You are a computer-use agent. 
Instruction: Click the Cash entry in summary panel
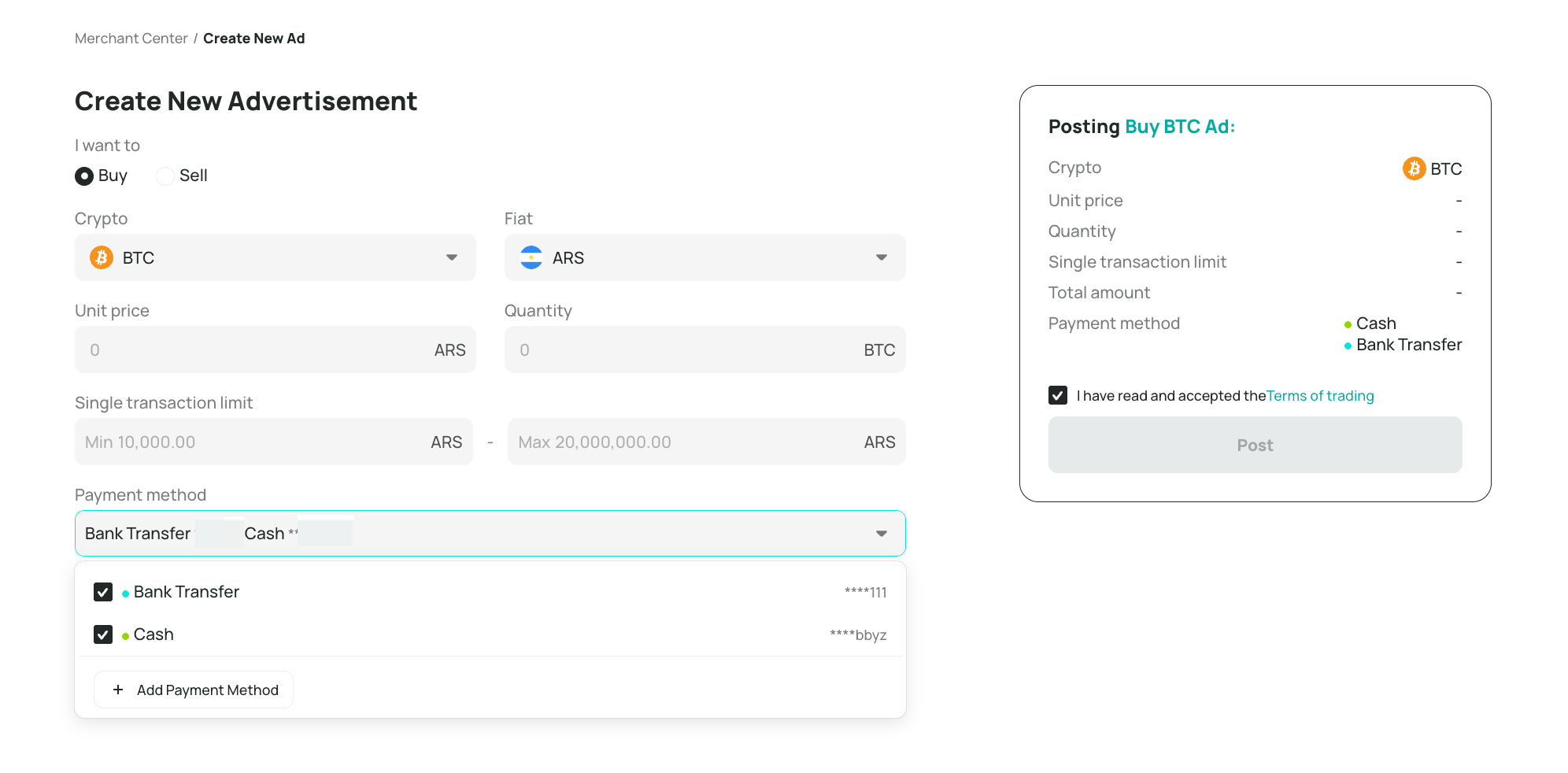pos(1370,324)
